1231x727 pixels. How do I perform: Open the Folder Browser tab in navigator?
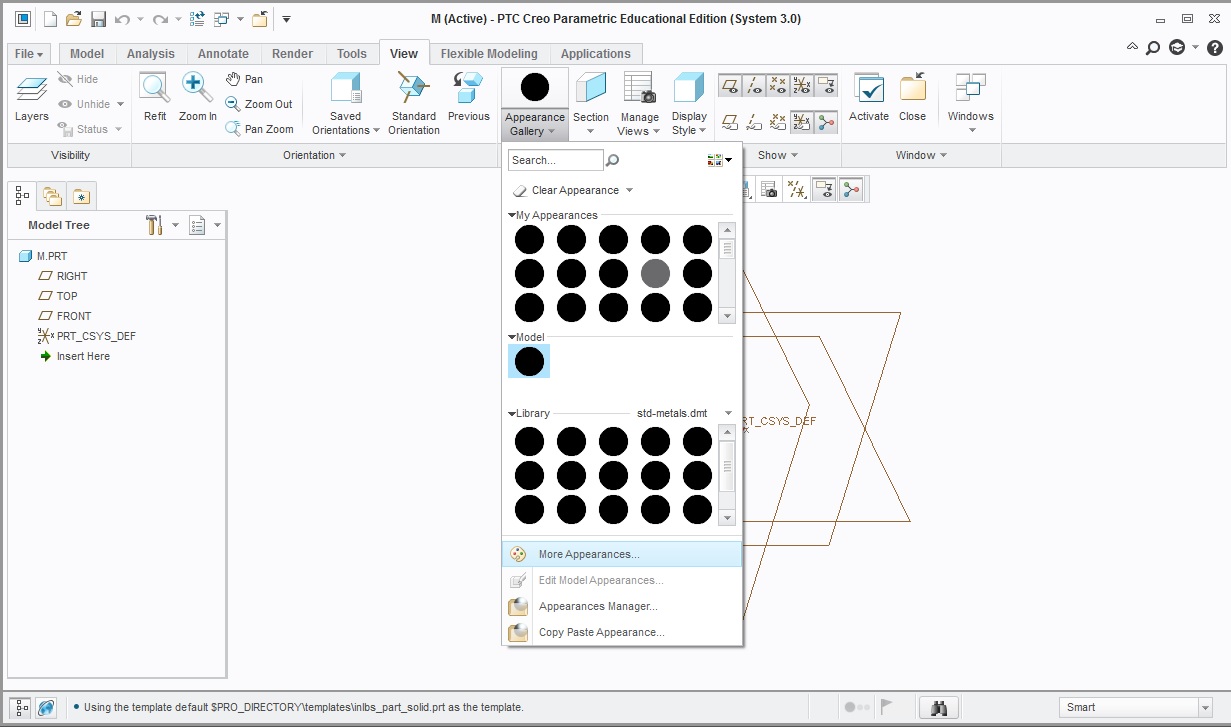[x=52, y=196]
